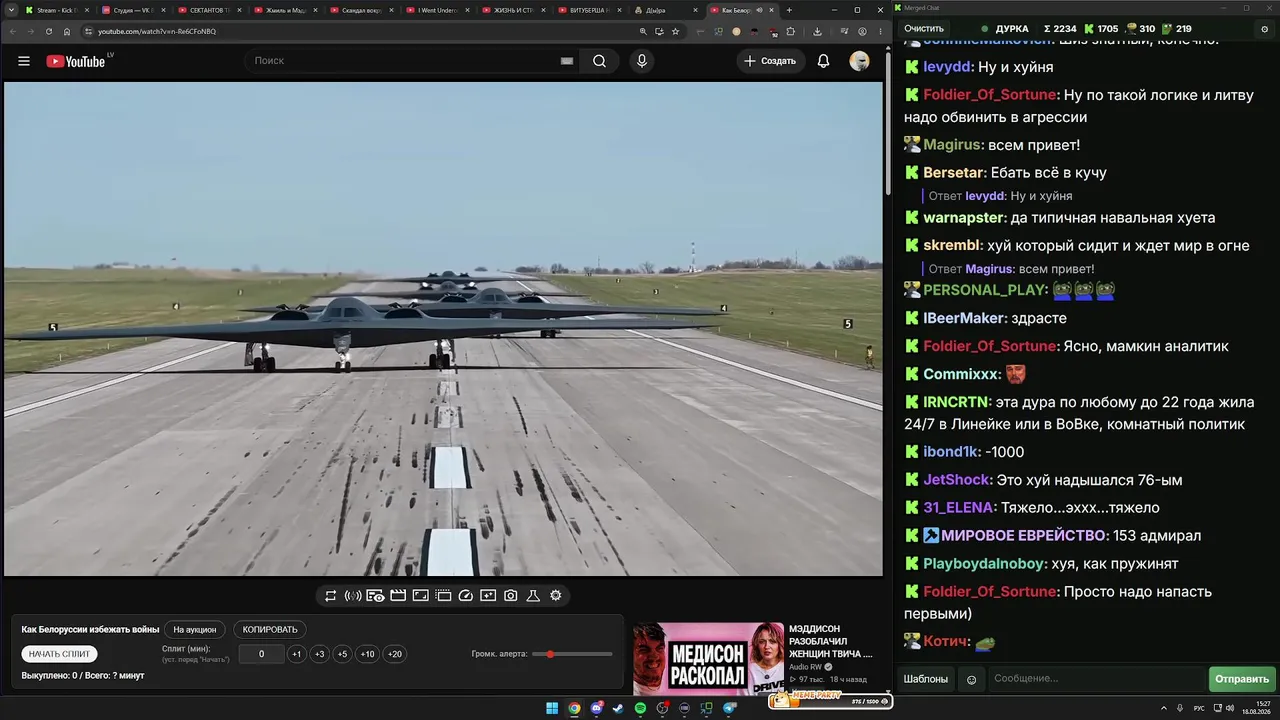The height and width of the screenshot is (720, 1280).
Task: Open the YouTube guide hamburger menu
Action: (24, 61)
